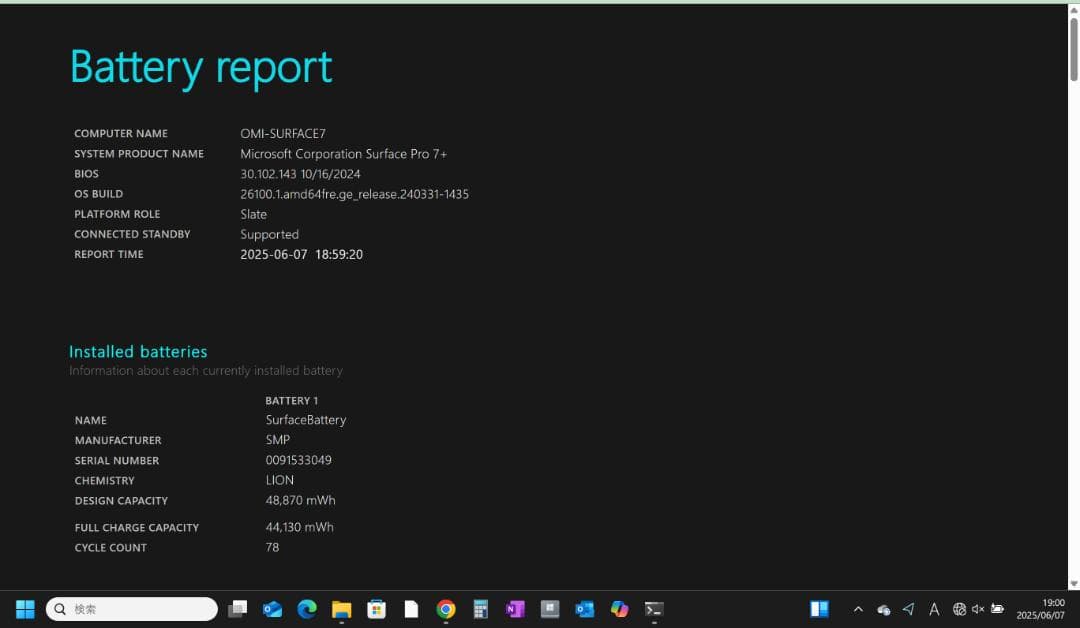This screenshot has height=628, width=1080.
Task: Click the 'FULL CHARGE CAPACITY' label
Action: click(136, 527)
